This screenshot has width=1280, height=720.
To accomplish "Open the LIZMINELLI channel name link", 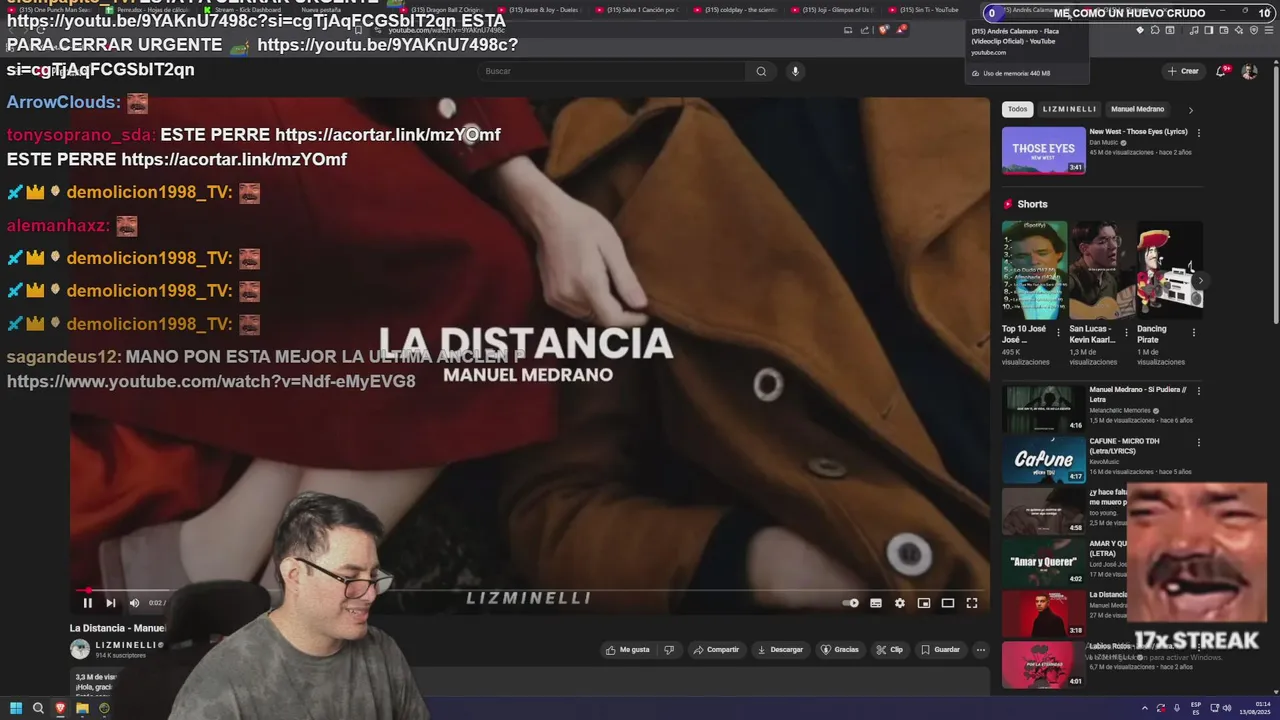I will [x=125, y=645].
